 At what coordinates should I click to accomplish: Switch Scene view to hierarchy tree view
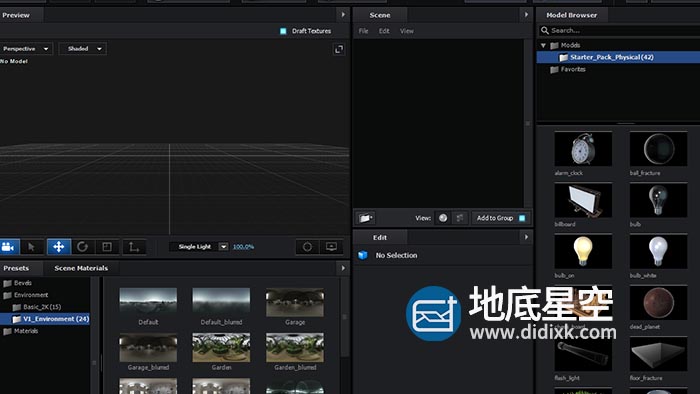[459, 218]
